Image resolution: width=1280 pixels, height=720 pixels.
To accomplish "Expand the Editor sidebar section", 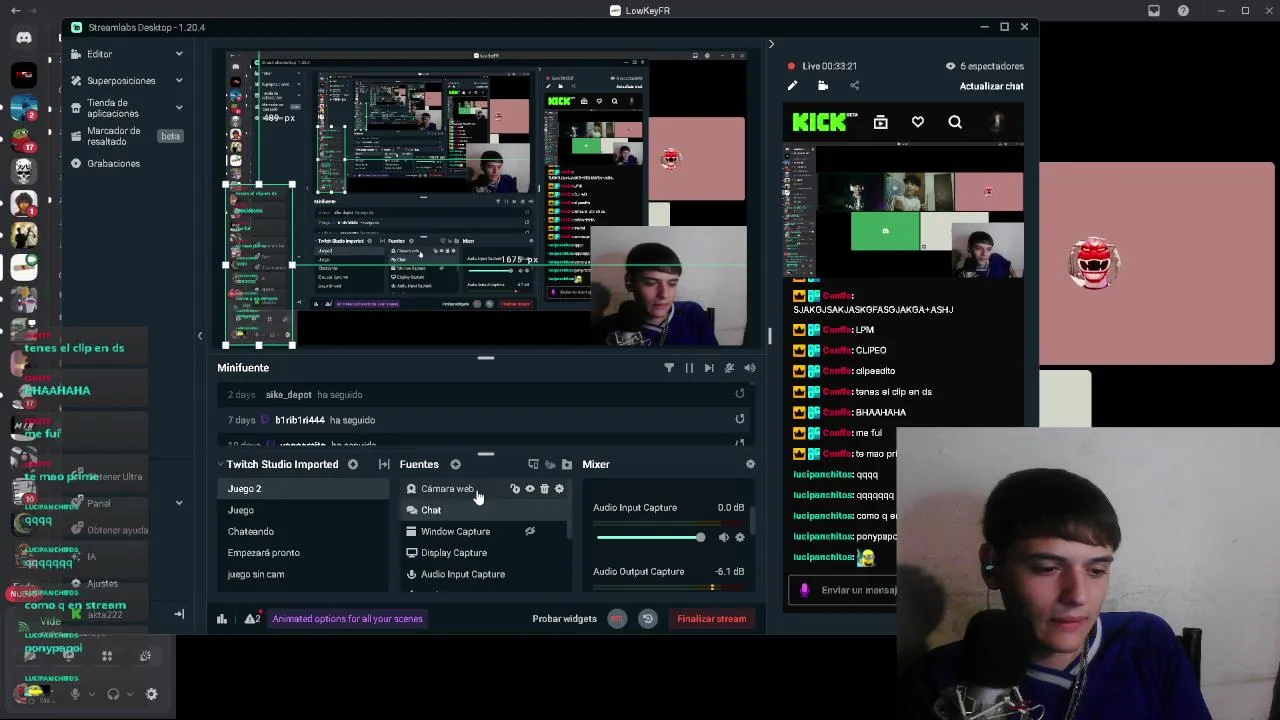I will click(x=179, y=54).
